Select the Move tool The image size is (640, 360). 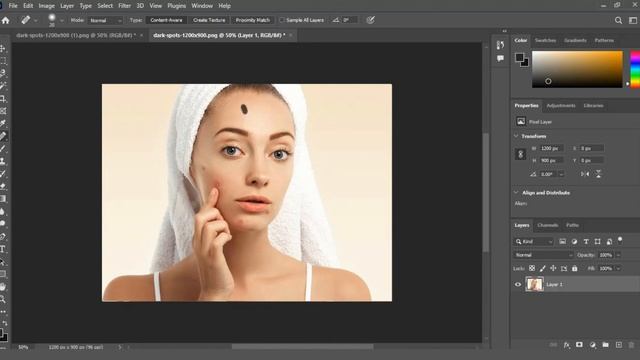[x=3, y=49]
